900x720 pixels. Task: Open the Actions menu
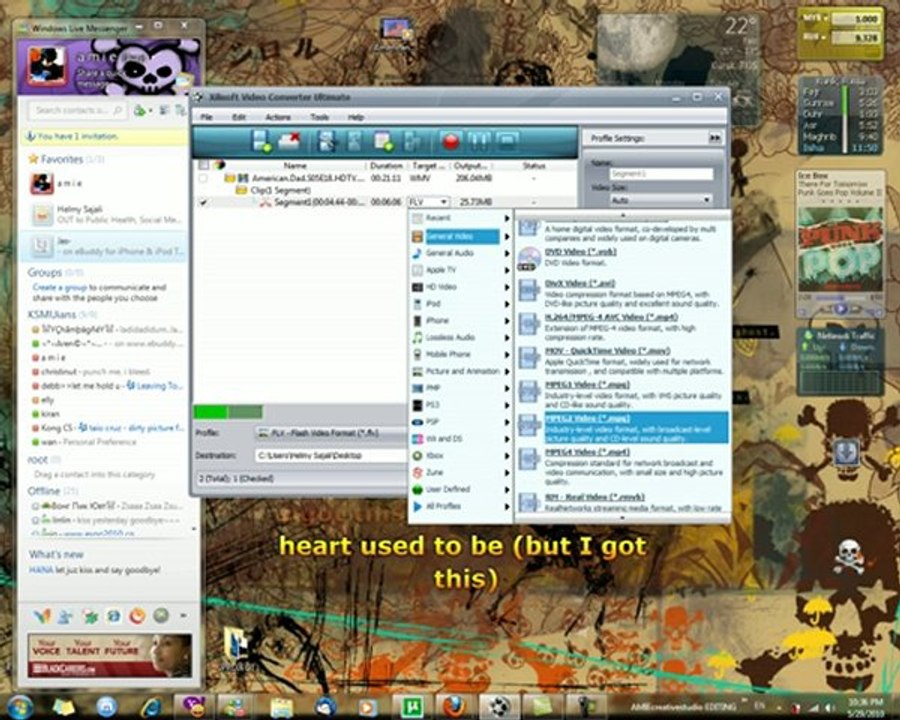click(x=278, y=117)
